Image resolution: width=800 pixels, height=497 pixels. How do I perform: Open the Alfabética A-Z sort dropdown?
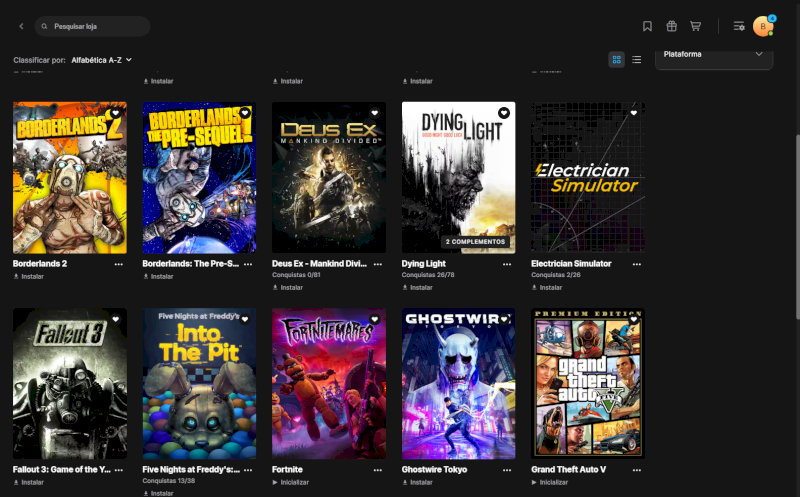coord(102,60)
